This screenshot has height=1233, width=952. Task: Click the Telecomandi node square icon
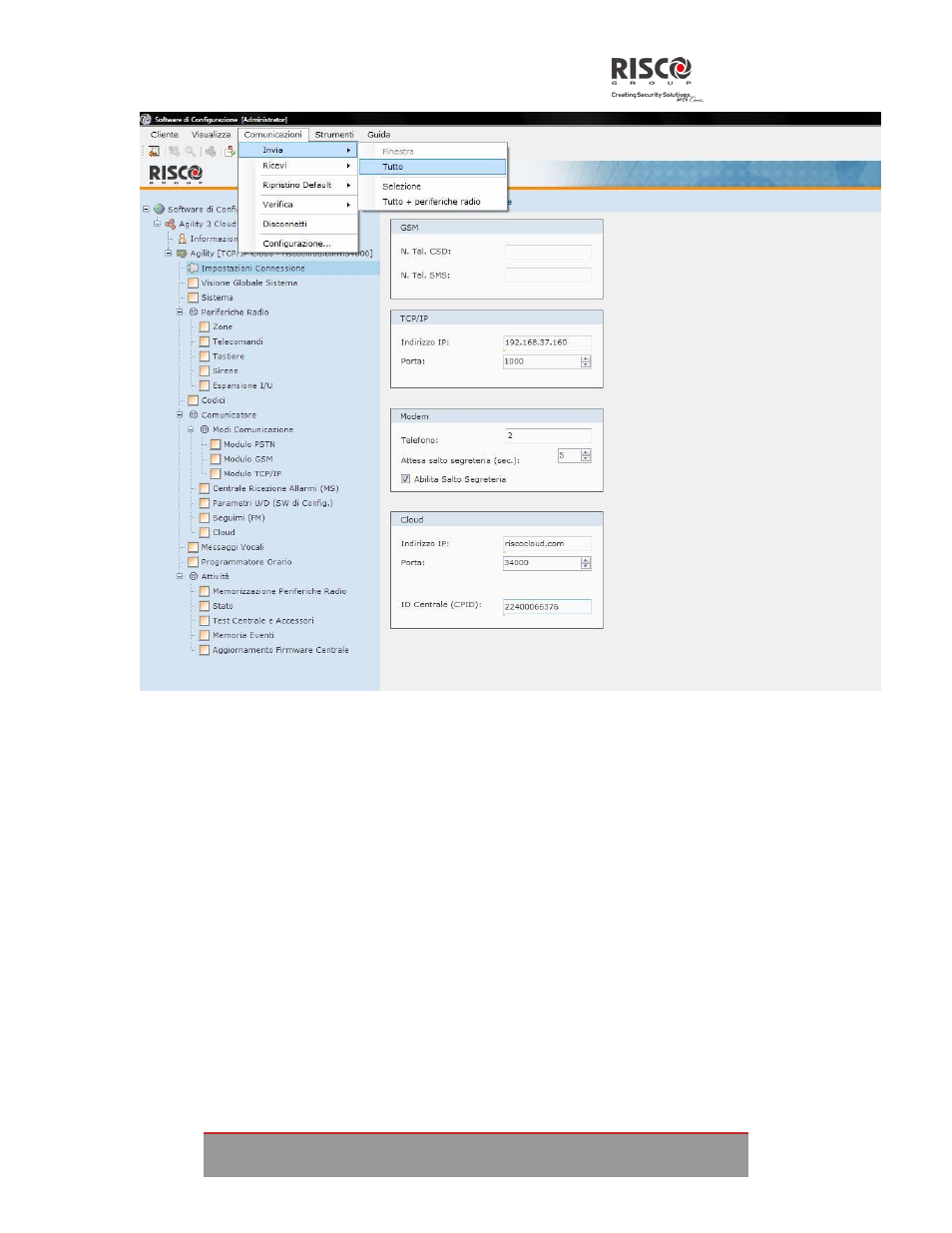coord(205,341)
